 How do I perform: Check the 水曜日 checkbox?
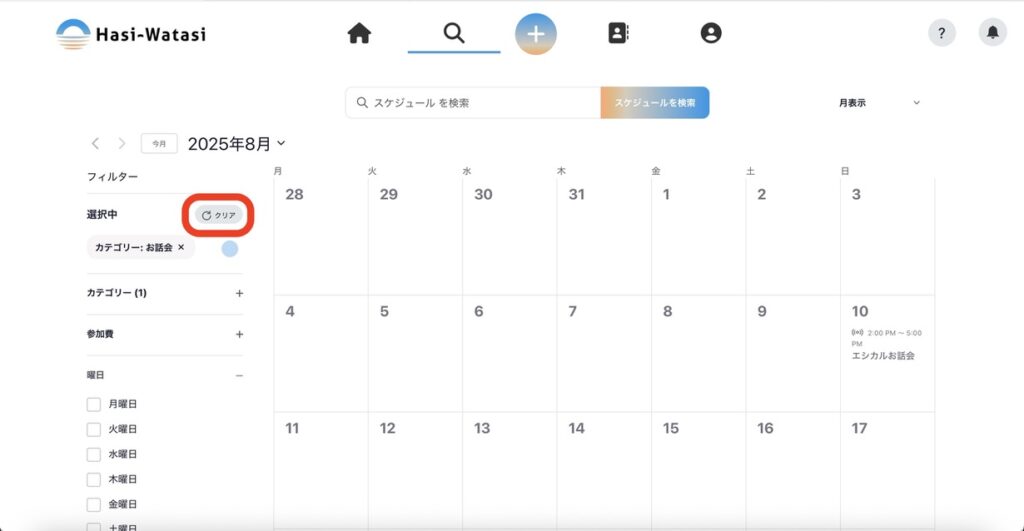click(x=94, y=454)
